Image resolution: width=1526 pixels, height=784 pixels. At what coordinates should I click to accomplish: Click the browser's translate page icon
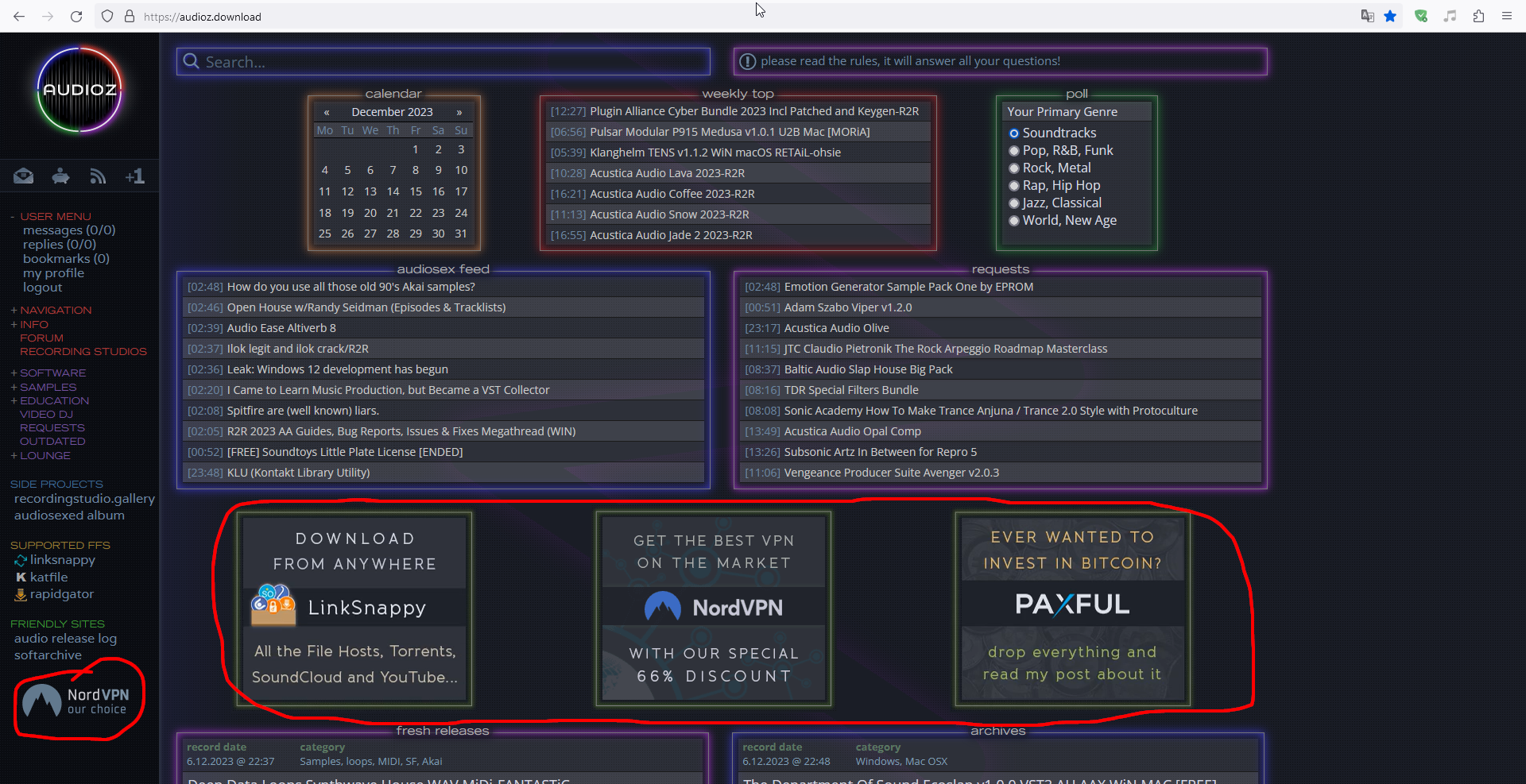coord(1367,16)
